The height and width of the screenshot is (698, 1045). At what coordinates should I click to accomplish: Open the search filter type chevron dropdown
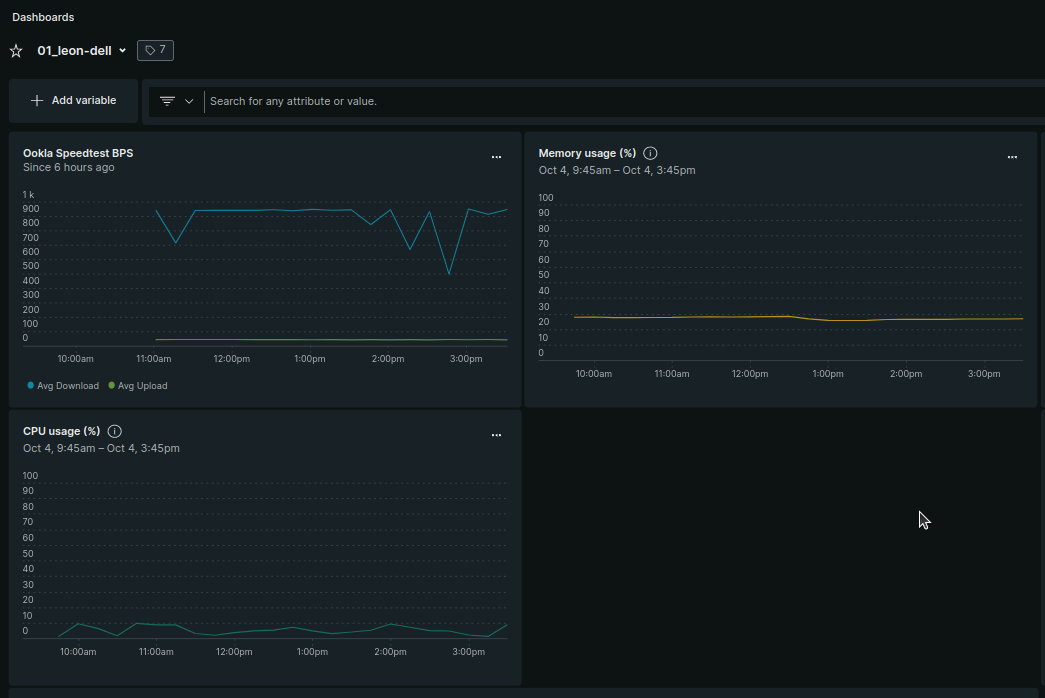point(188,101)
